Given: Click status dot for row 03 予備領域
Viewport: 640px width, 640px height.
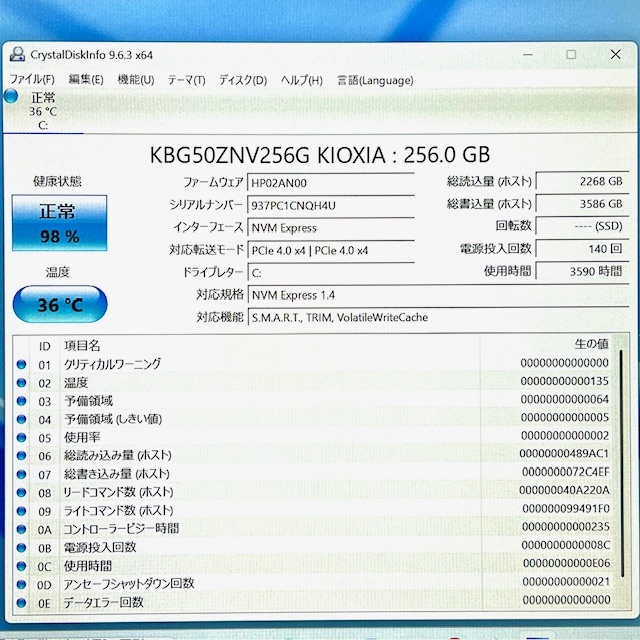Looking at the screenshot, I should coord(22,401).
